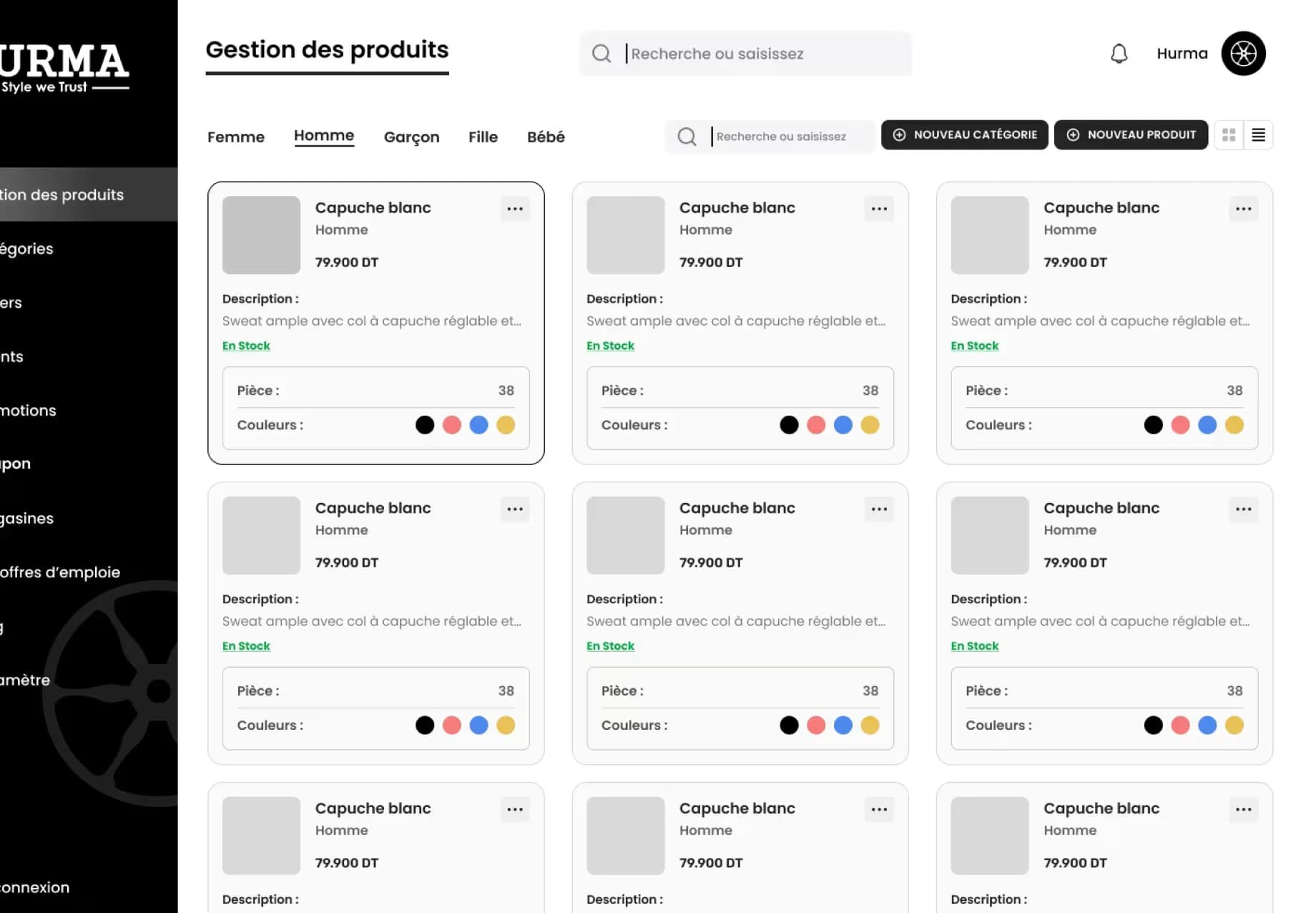Viewport: 1316px width, 913px height.
Task: Click the Nouveau Catégorie button
Action: [964, 135]
